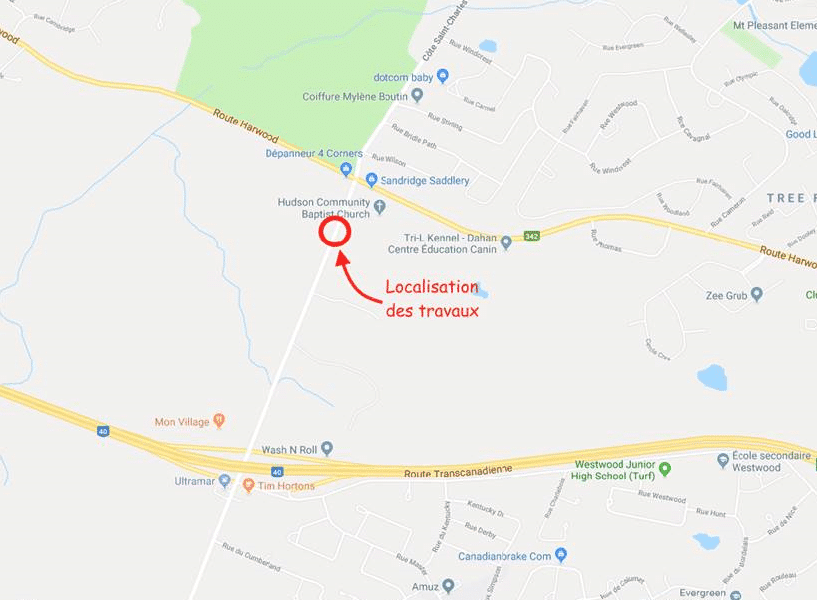Click the Tim Hortons restaurant marker
Viewport: 817px width, 600px height.
pyautogui.click(x=249, y=485)
